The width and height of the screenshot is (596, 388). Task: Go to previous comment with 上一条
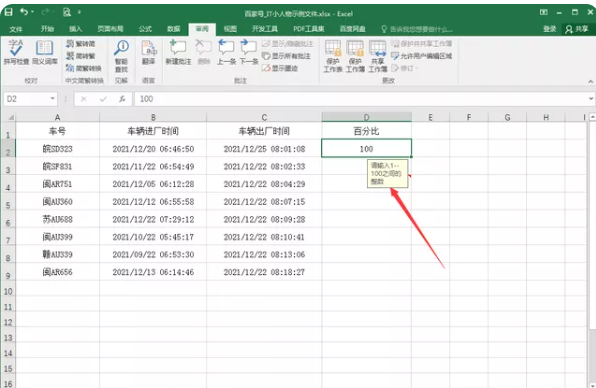pos(226,52)
